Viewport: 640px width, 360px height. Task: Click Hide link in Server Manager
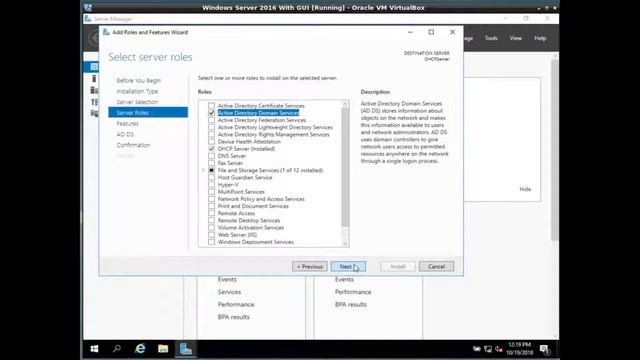click(525, 189)
